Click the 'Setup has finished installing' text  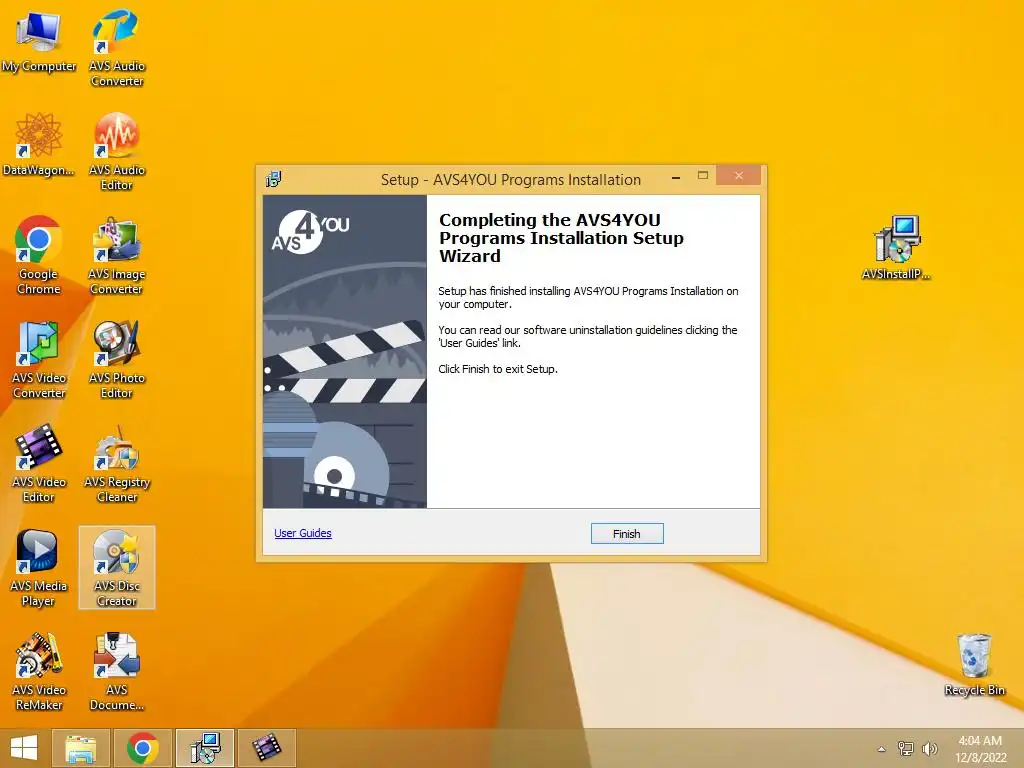click(x=588, y=297)
